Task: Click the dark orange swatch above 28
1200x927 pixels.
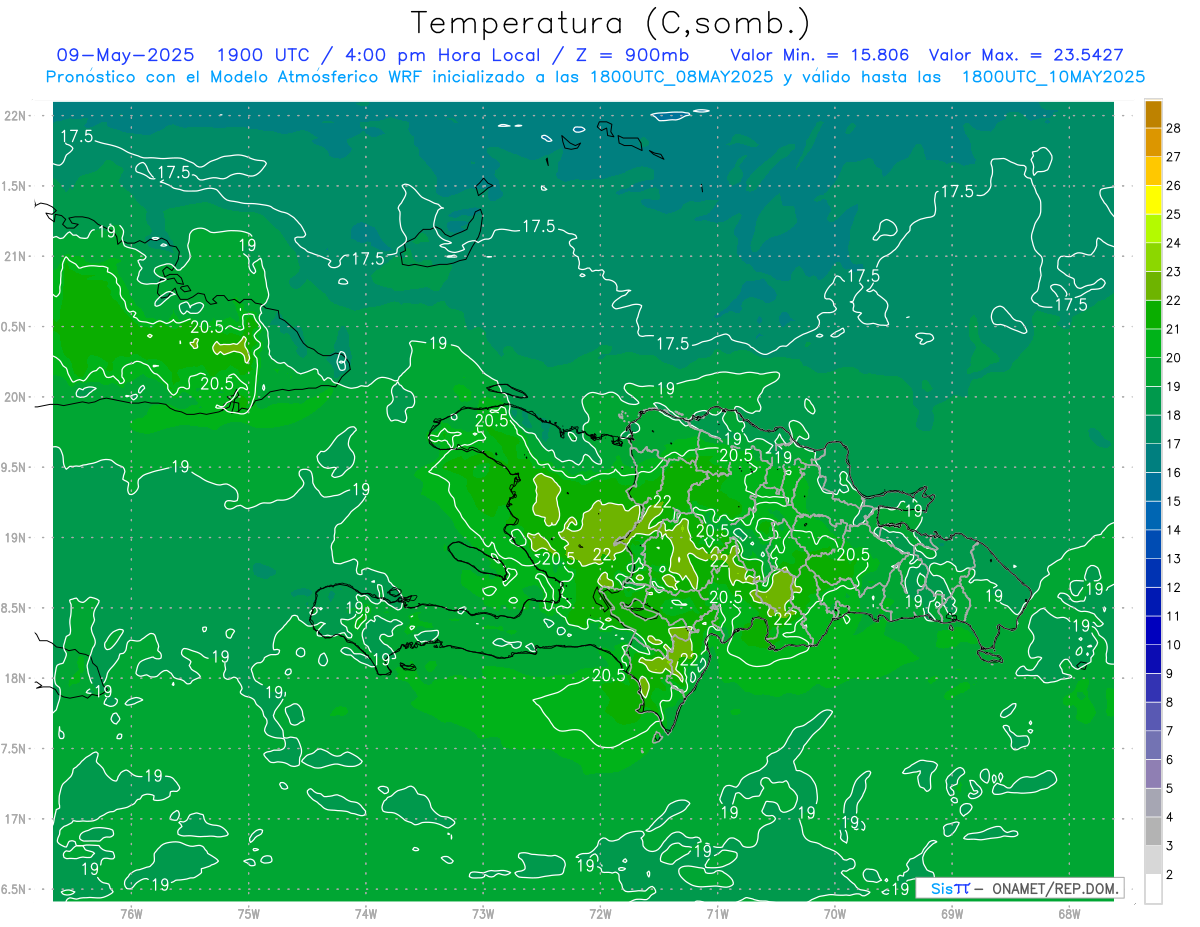Action: point(1153,114)
